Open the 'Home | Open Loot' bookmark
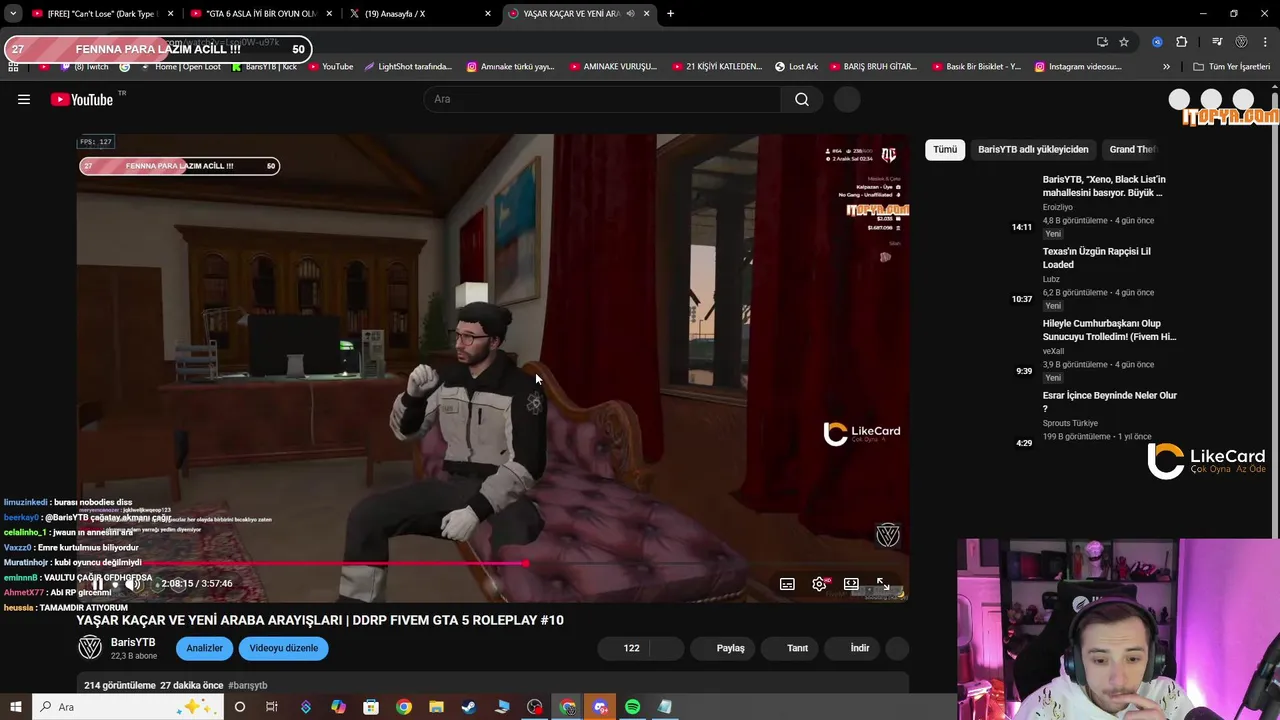Viewport: 1280px width, 720px height. click(180, 67)
